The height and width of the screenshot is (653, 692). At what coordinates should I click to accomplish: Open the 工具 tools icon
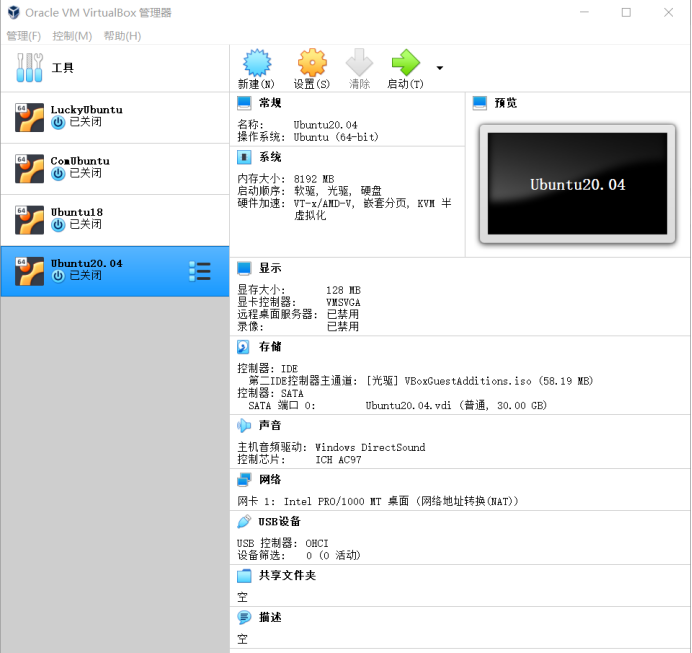click(x=30, y=68)
